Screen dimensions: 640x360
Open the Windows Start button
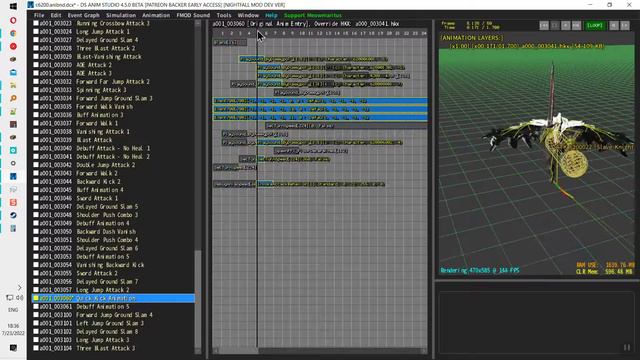(x=13, y=7)
